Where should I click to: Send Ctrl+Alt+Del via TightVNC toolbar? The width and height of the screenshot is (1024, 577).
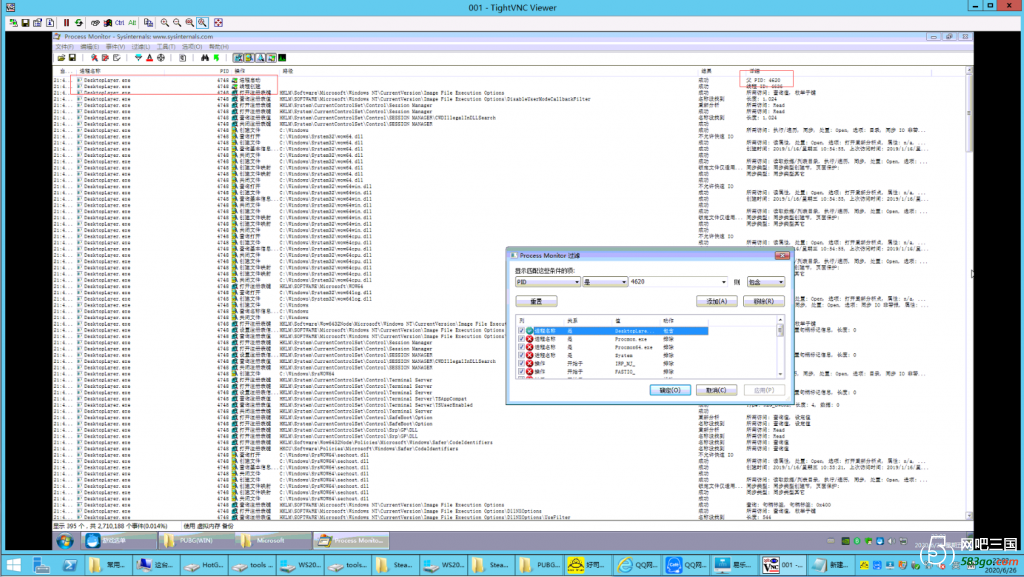[x=95, y=23]
